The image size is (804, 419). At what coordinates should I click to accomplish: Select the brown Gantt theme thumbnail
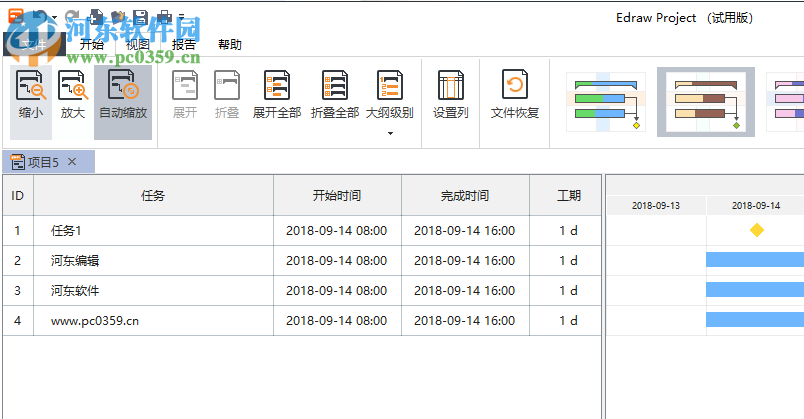[706, 102]
